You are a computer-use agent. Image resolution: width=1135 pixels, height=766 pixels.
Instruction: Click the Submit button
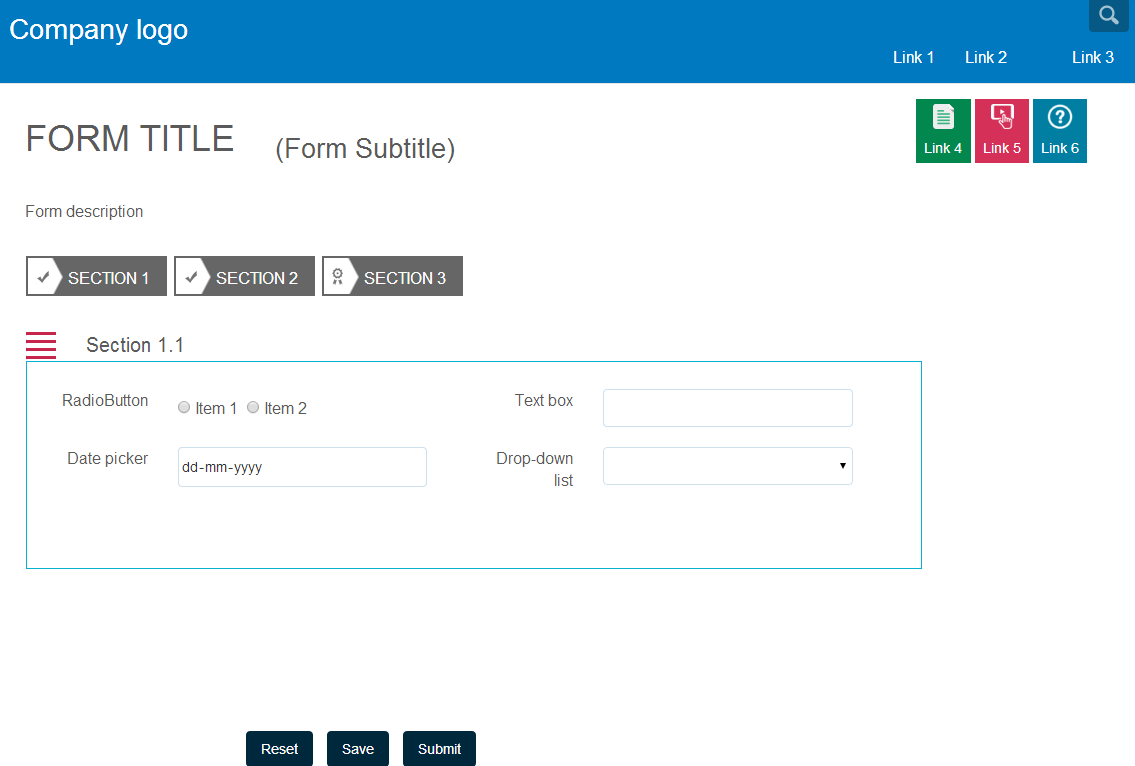pos(439,749)
